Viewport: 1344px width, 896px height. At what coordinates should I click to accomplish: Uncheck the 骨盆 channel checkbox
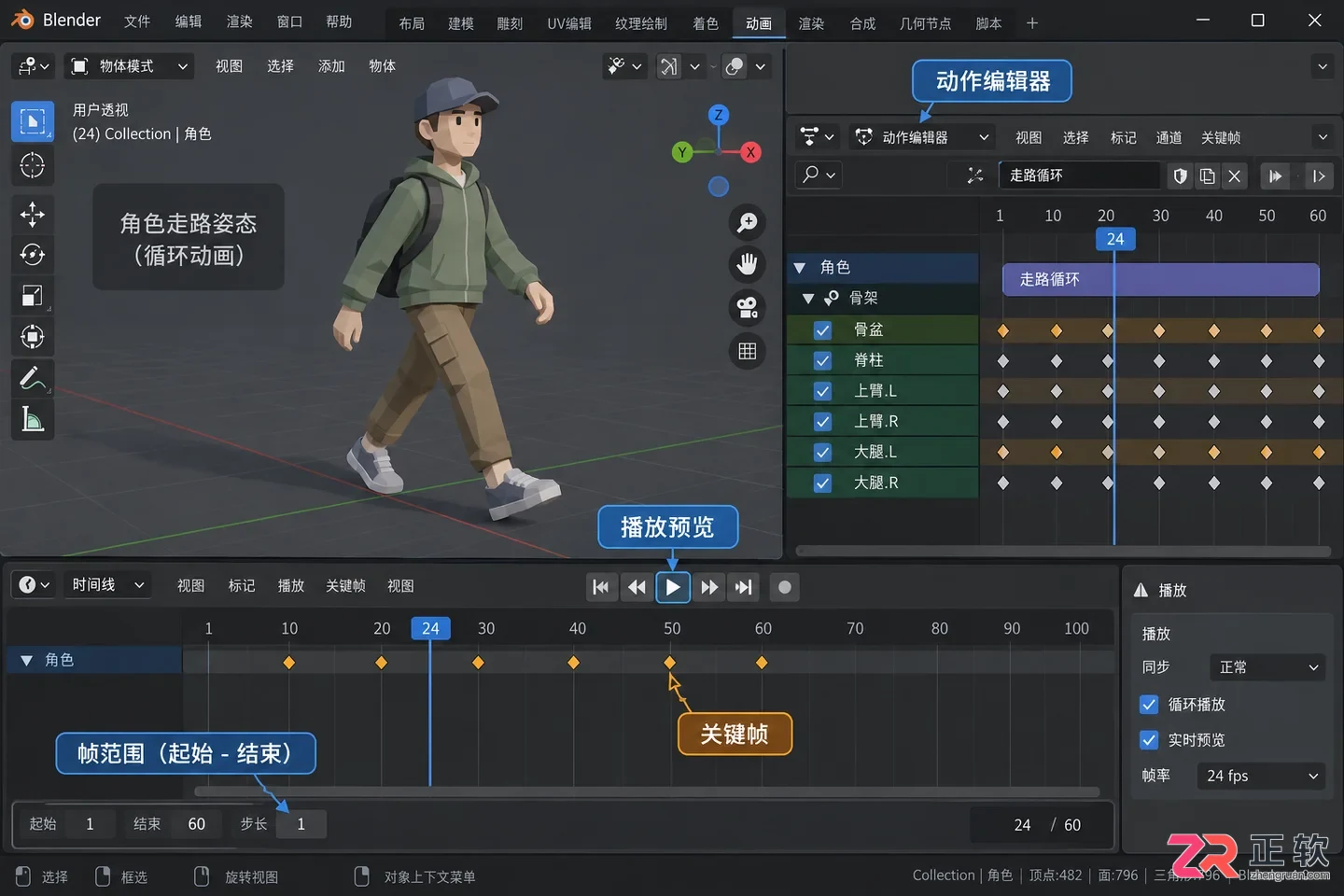pos(822,329)
